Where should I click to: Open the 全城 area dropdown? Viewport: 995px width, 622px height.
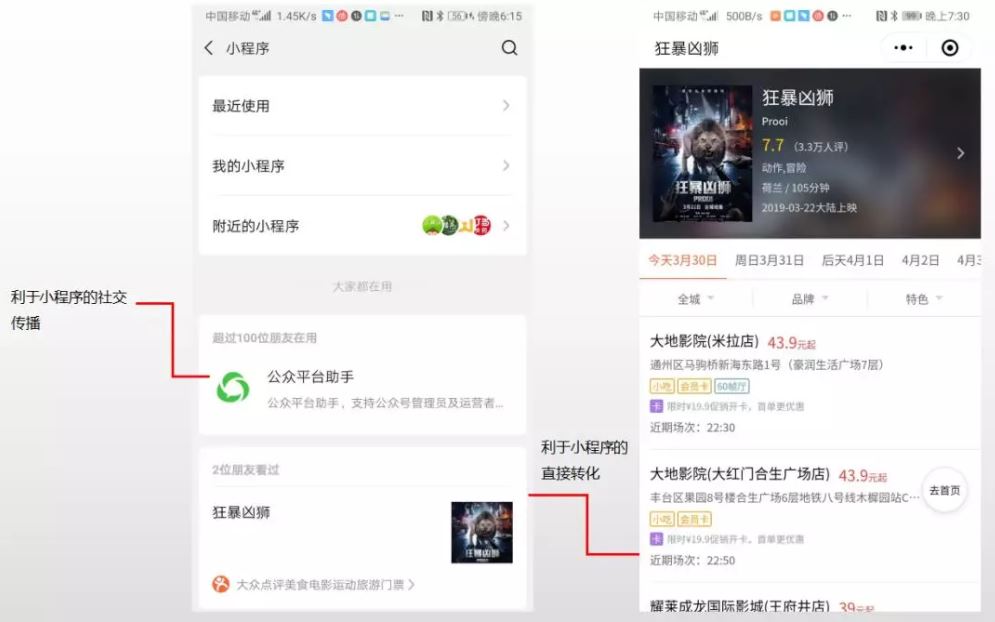(695, 299)
